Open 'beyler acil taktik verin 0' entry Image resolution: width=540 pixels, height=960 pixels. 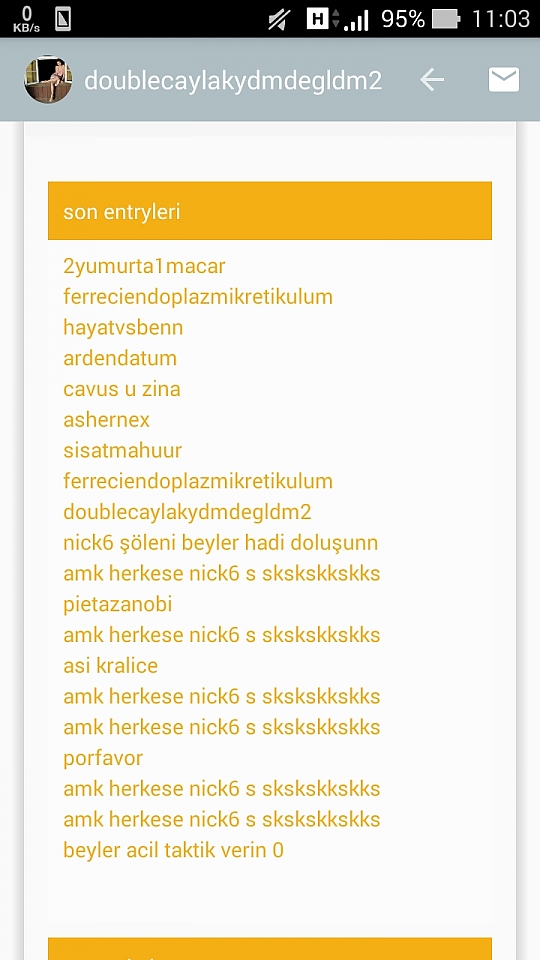point(173,850)
